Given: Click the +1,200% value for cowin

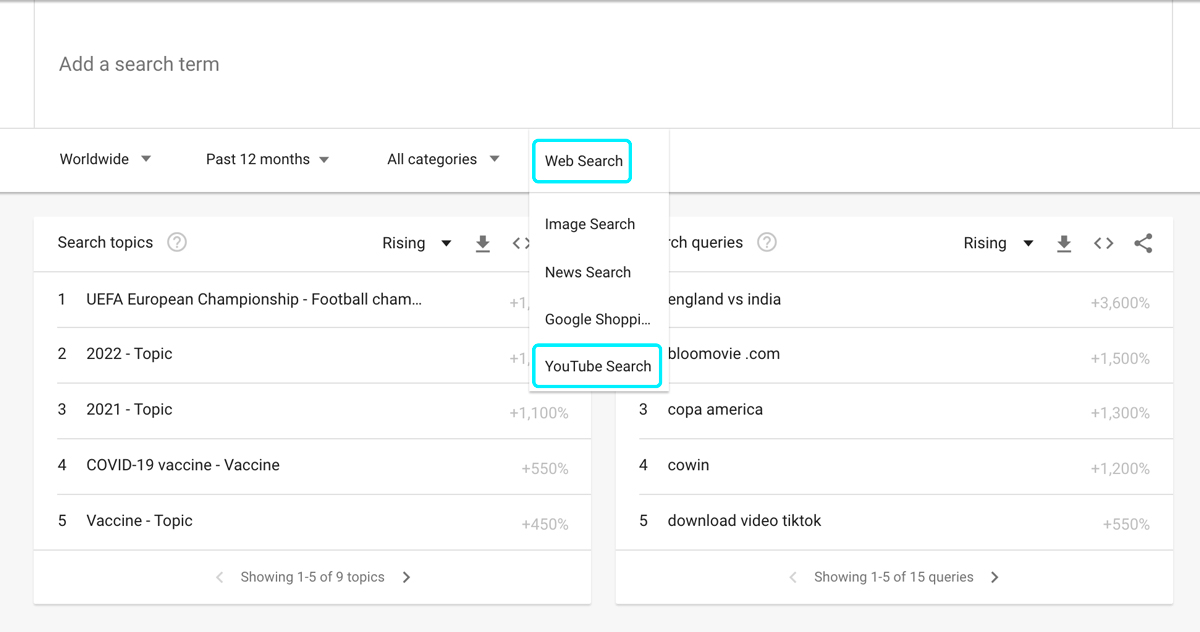Looking at the screenshot, I should pos(1120,468).
